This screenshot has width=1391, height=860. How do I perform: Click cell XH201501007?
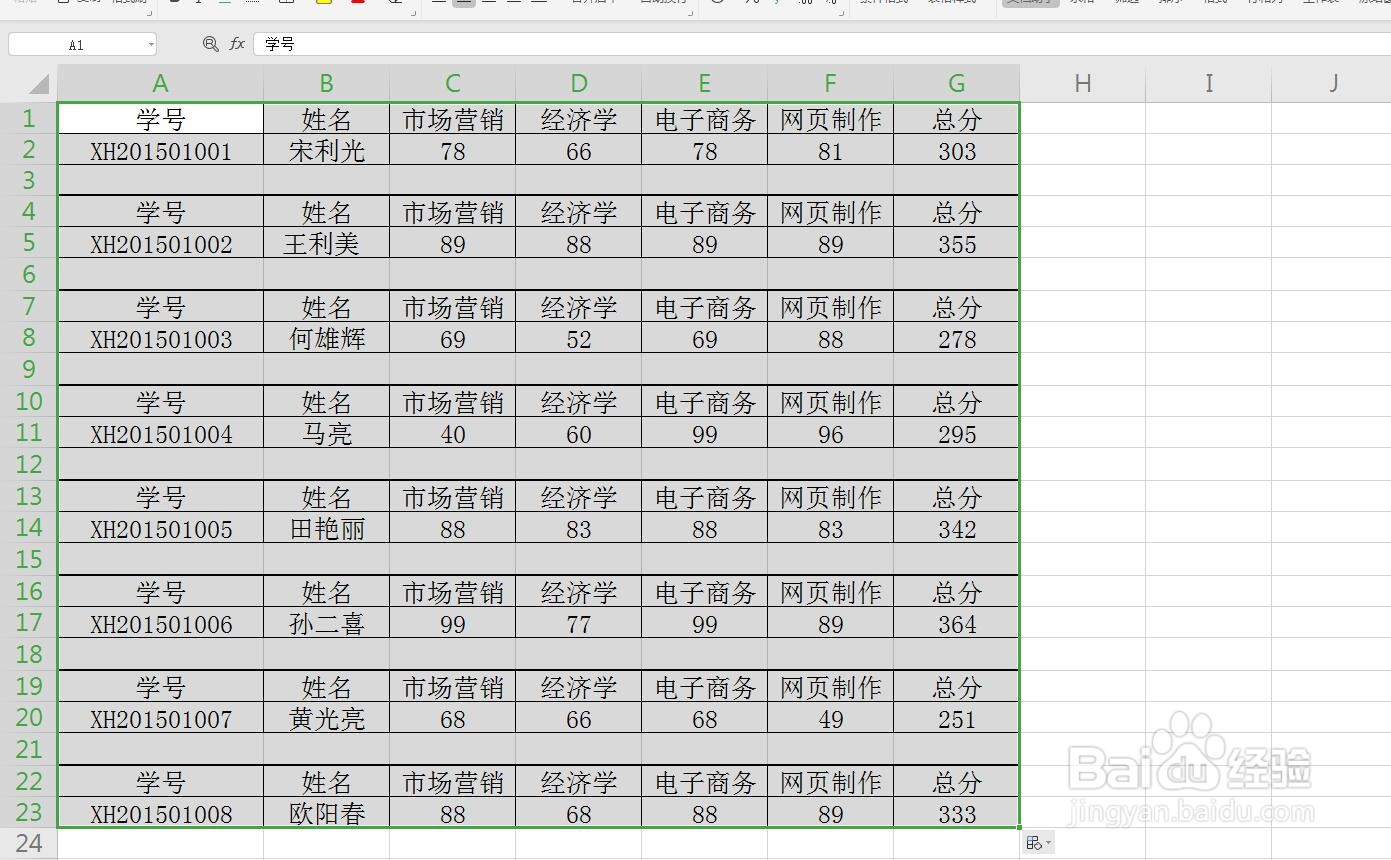pyautogui.click(x=161, y=719)
